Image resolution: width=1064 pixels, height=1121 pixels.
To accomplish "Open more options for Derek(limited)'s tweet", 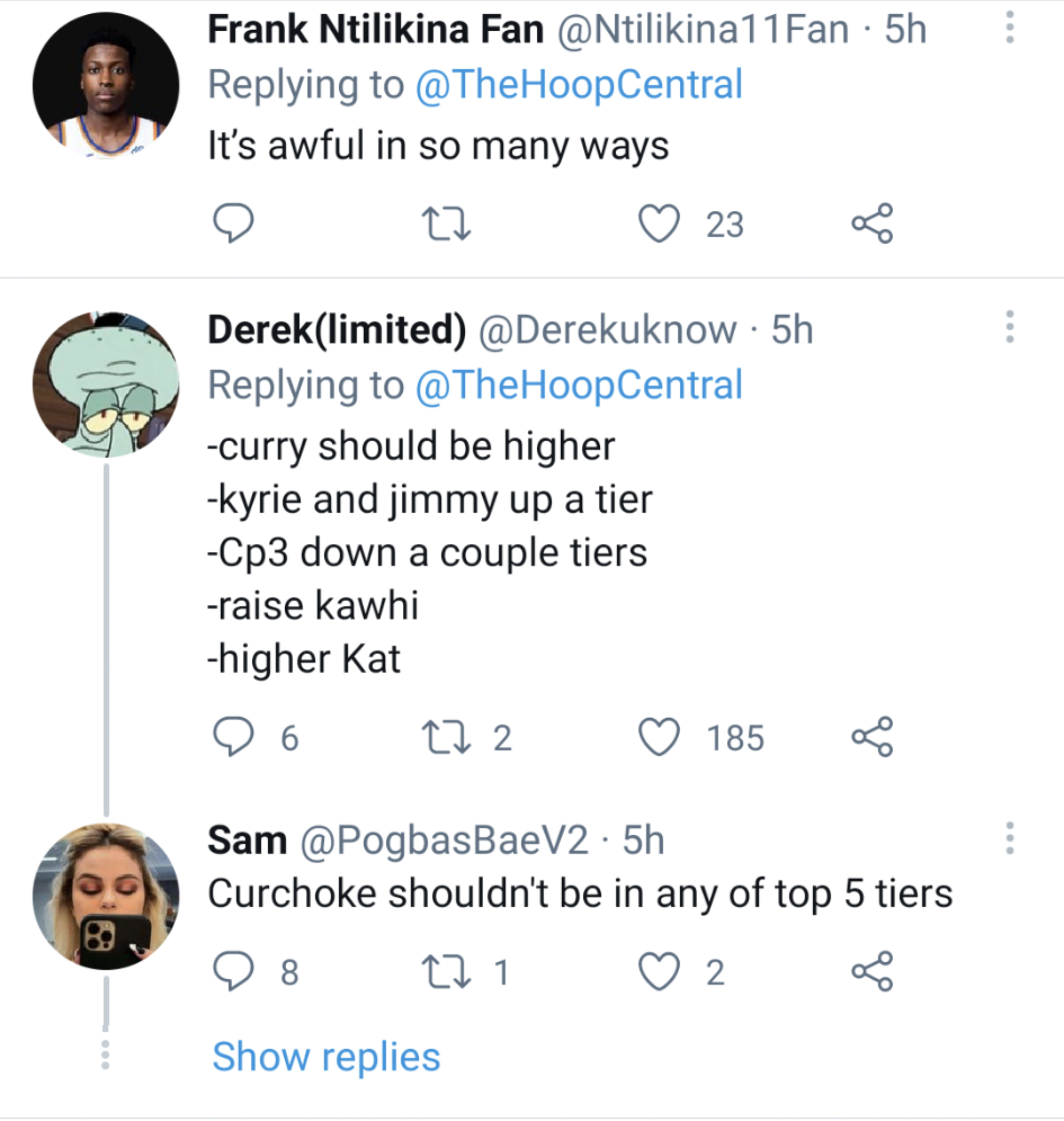I will (1010, 327).
